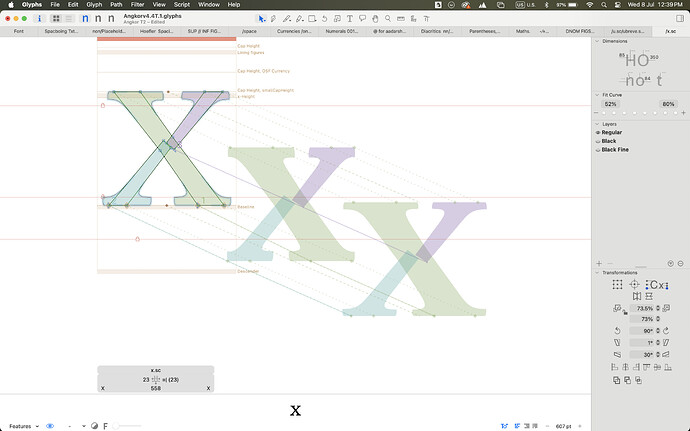This screenshot has width=690, height=431.
Task: Flip selection horizontally in Transformations
Action: pos(636,296)
